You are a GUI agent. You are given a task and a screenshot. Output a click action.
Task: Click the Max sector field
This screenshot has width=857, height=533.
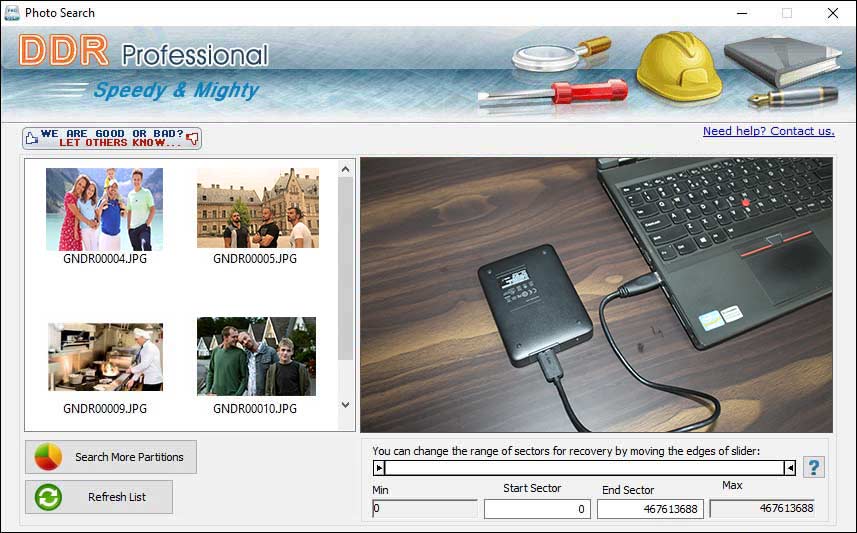762,508
